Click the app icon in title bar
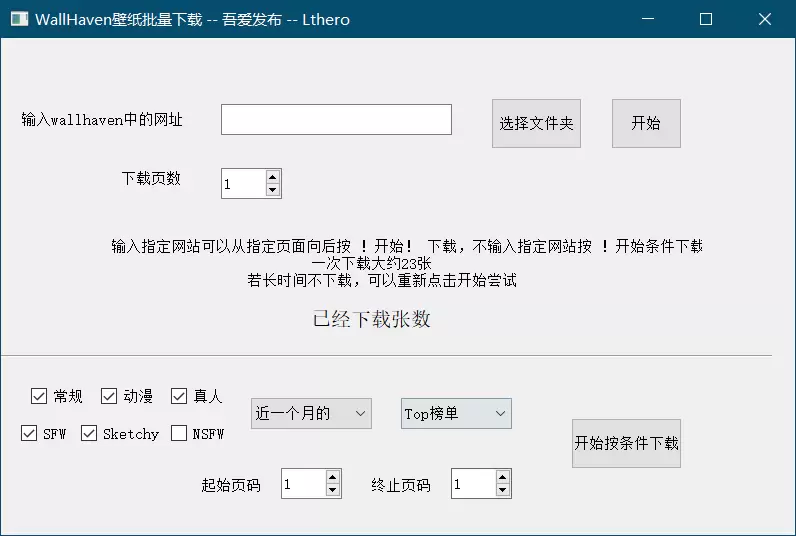796x536 pixels. pos(19,19)
